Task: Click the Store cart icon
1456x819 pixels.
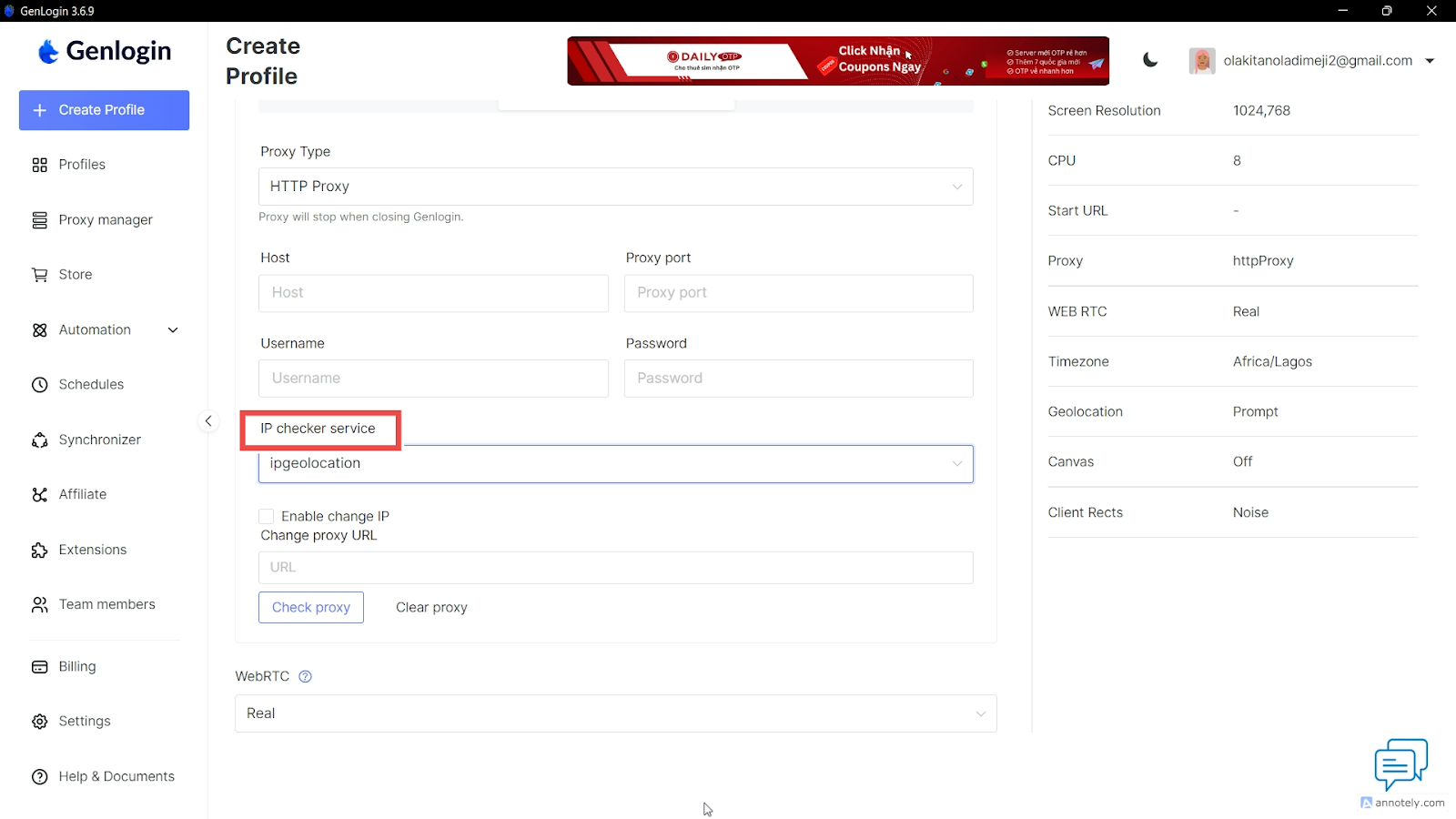Action: pos(39,275)
